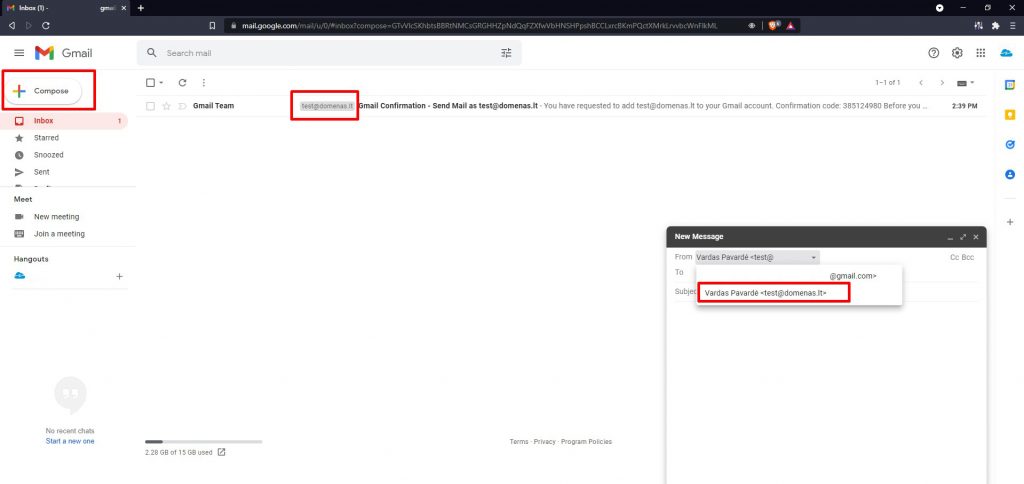Click the account avatar cloud icon

pyautogui.click(x=1006, y=53)
